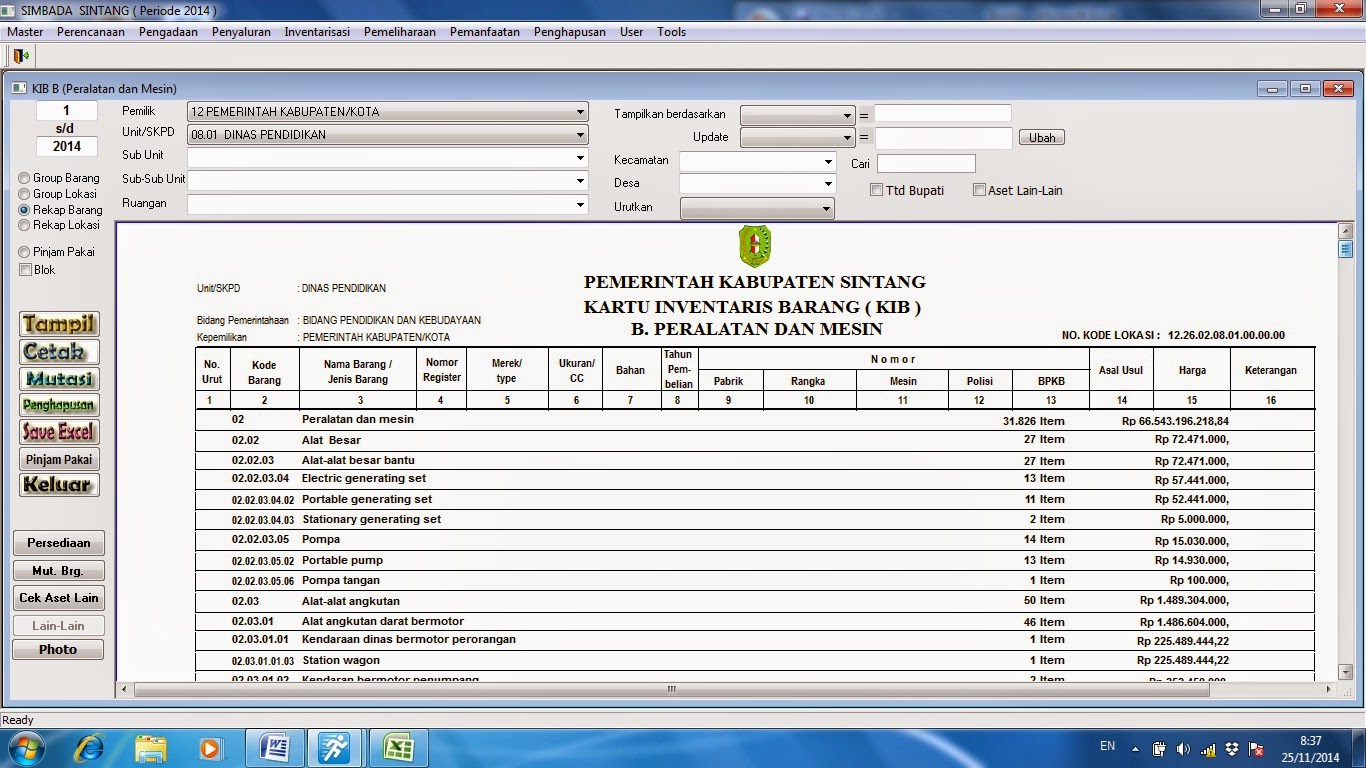Click the Update value input field

point(944,138)
